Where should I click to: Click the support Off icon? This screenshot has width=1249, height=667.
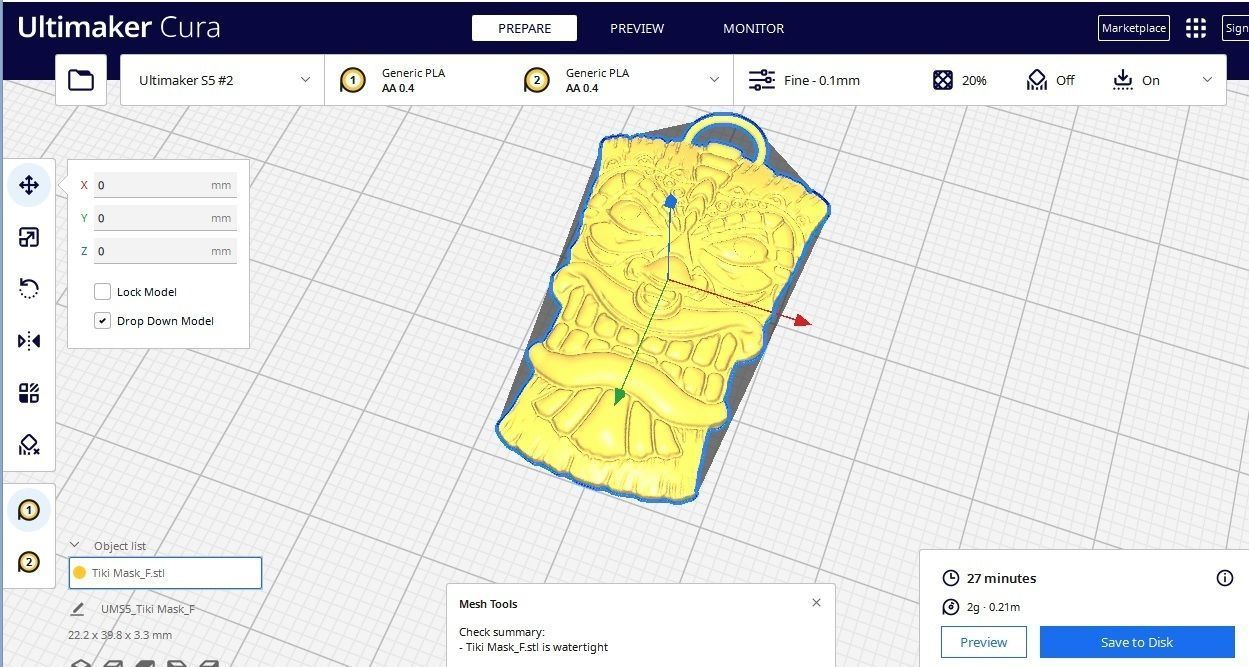(x=1037, y=80)
